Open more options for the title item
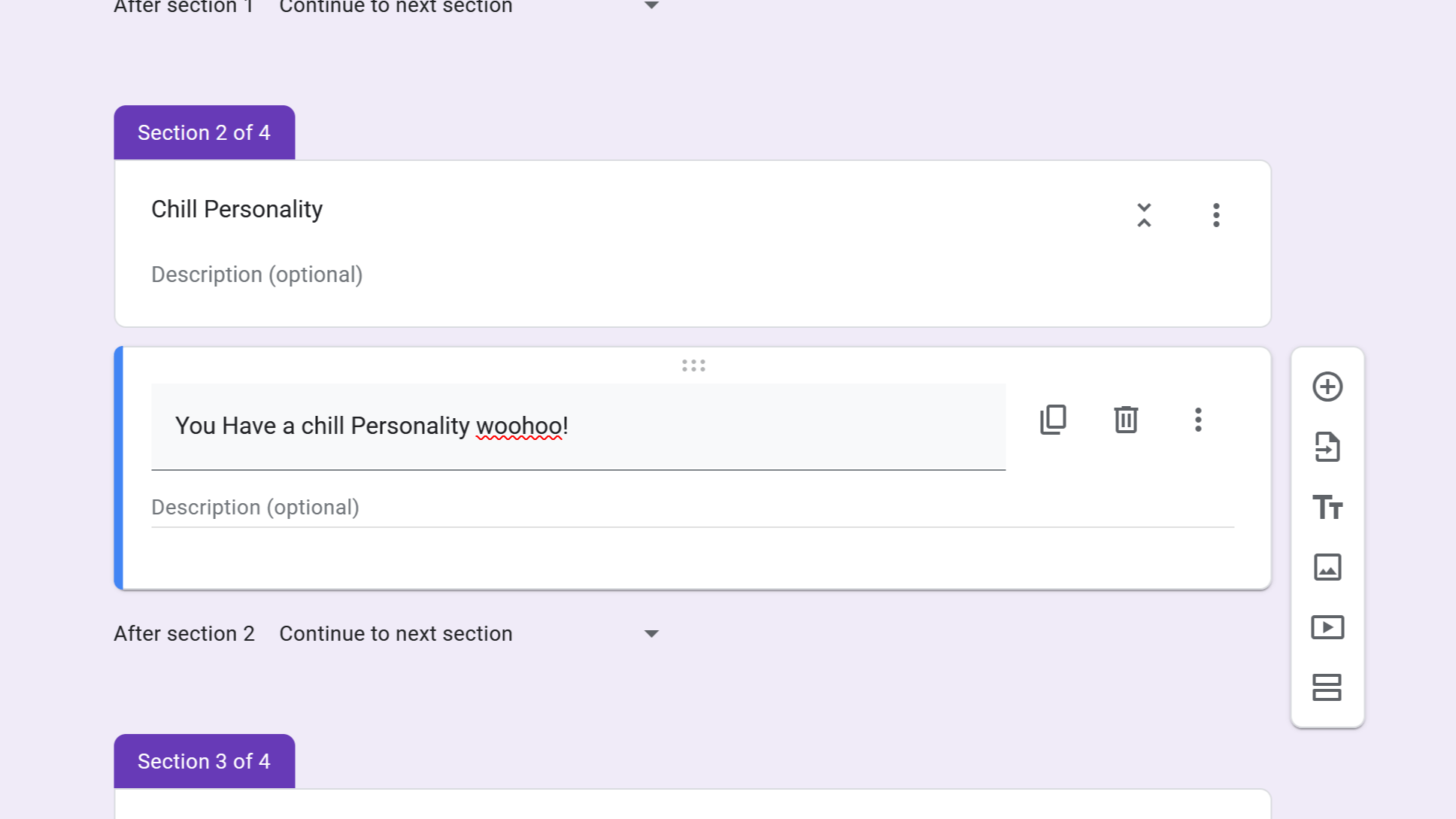Image resolution: width=1456 pixels, height=819 pixels. [1198, 420]
